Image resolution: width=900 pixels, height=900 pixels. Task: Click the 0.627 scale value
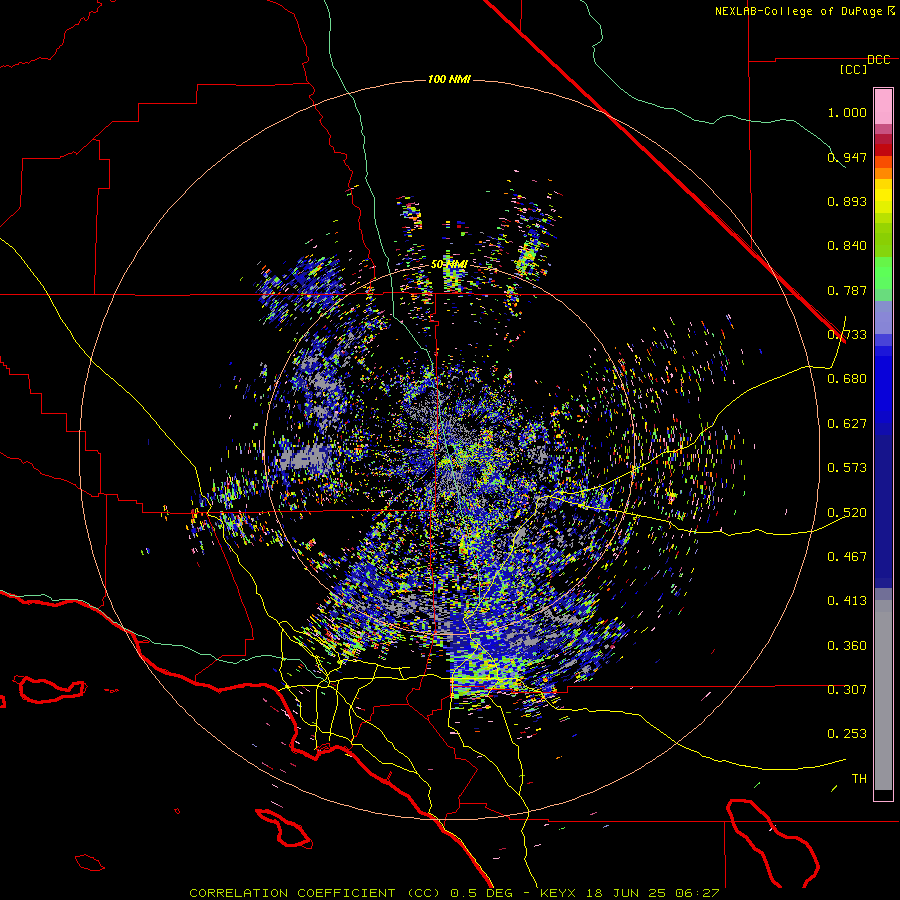tap(847, 424)
